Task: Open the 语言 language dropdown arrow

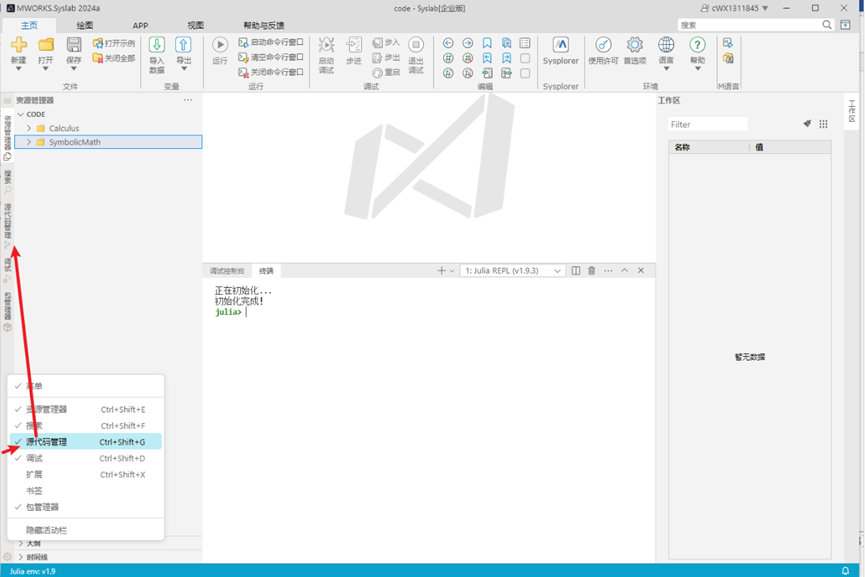Action: pyautogui.click(x=666, y=69)
